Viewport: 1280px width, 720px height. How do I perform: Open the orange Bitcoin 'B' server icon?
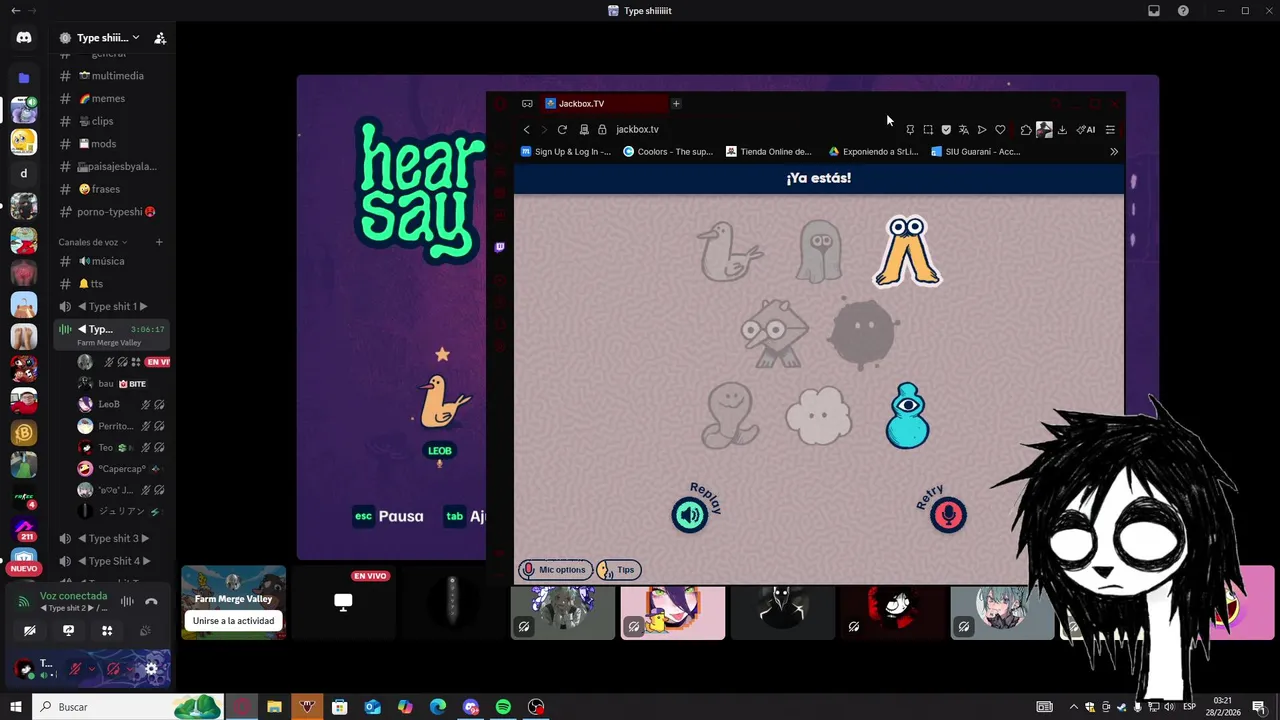click(x=24, y=433)
